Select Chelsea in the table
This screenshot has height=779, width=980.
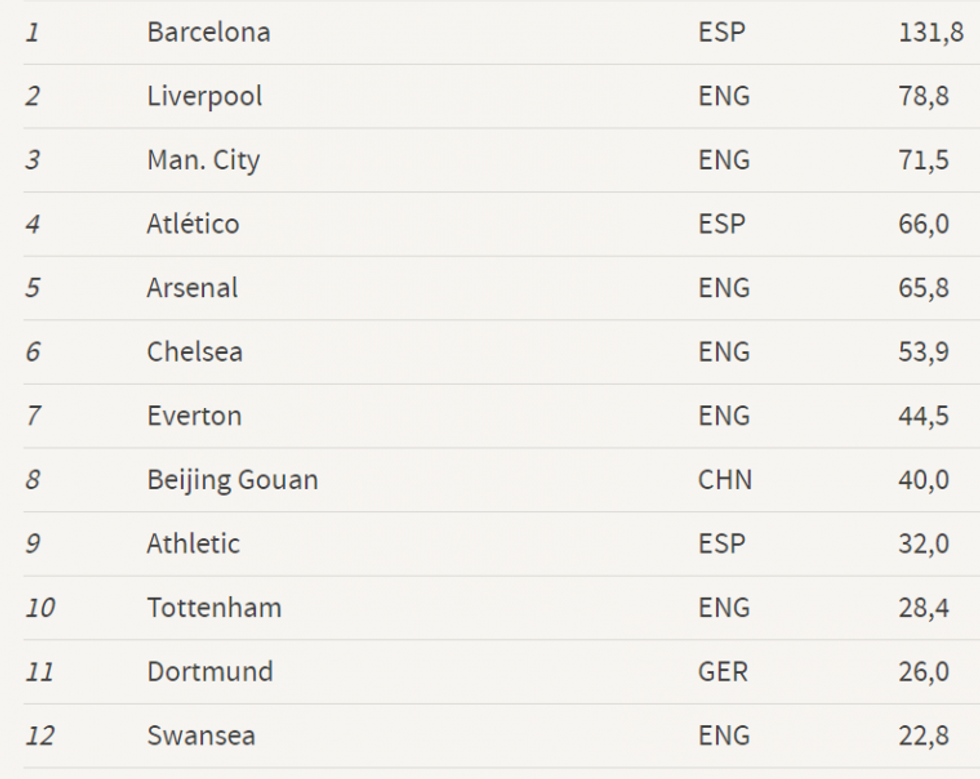tap(194, 352)
